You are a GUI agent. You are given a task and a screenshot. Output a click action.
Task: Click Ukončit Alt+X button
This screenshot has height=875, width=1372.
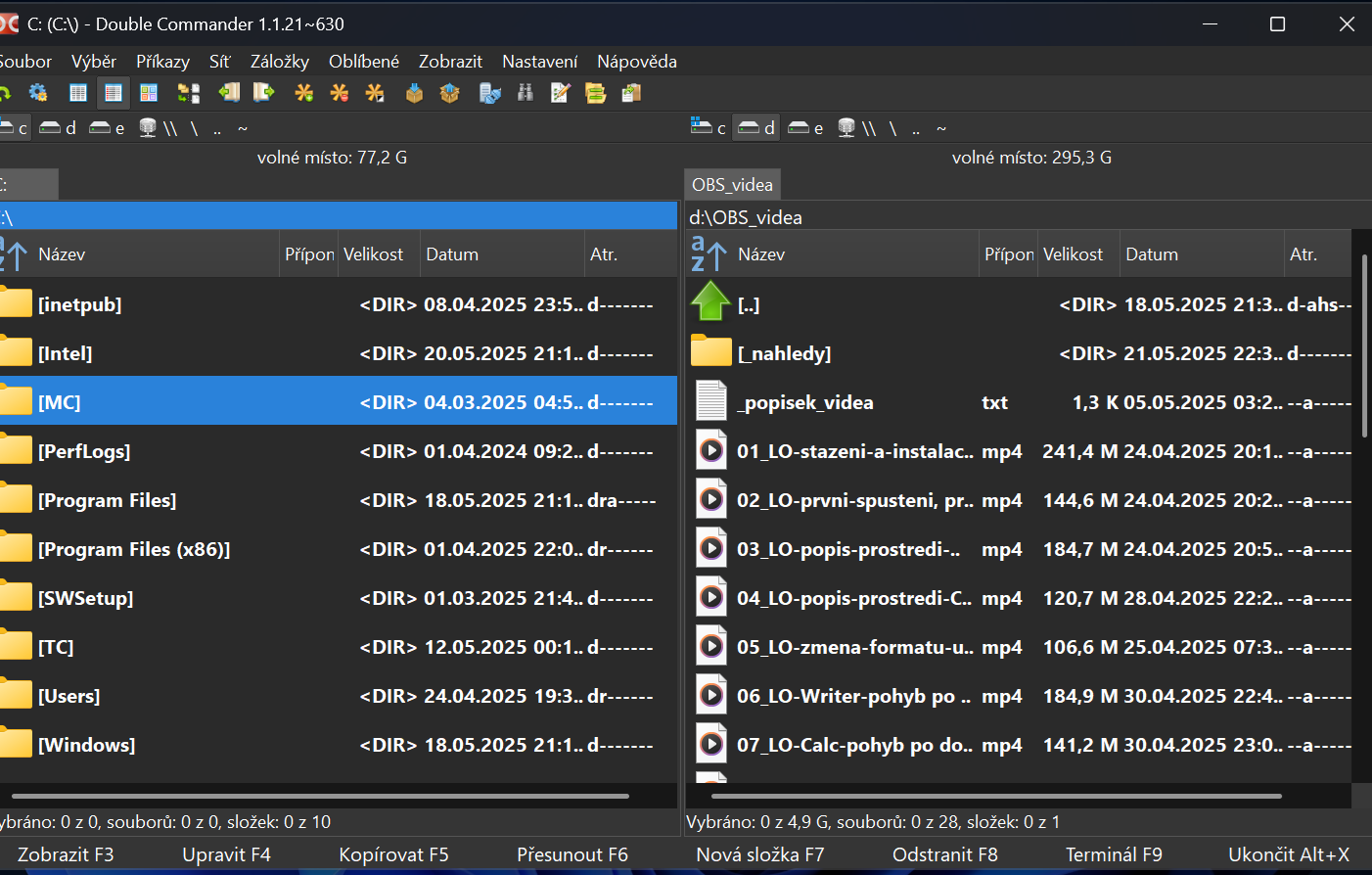tap(1289, 854)
